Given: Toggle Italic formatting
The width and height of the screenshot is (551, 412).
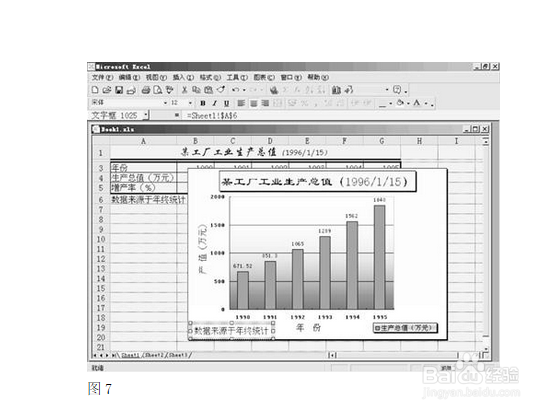Looking at the screenshot, I should (214, 103).
